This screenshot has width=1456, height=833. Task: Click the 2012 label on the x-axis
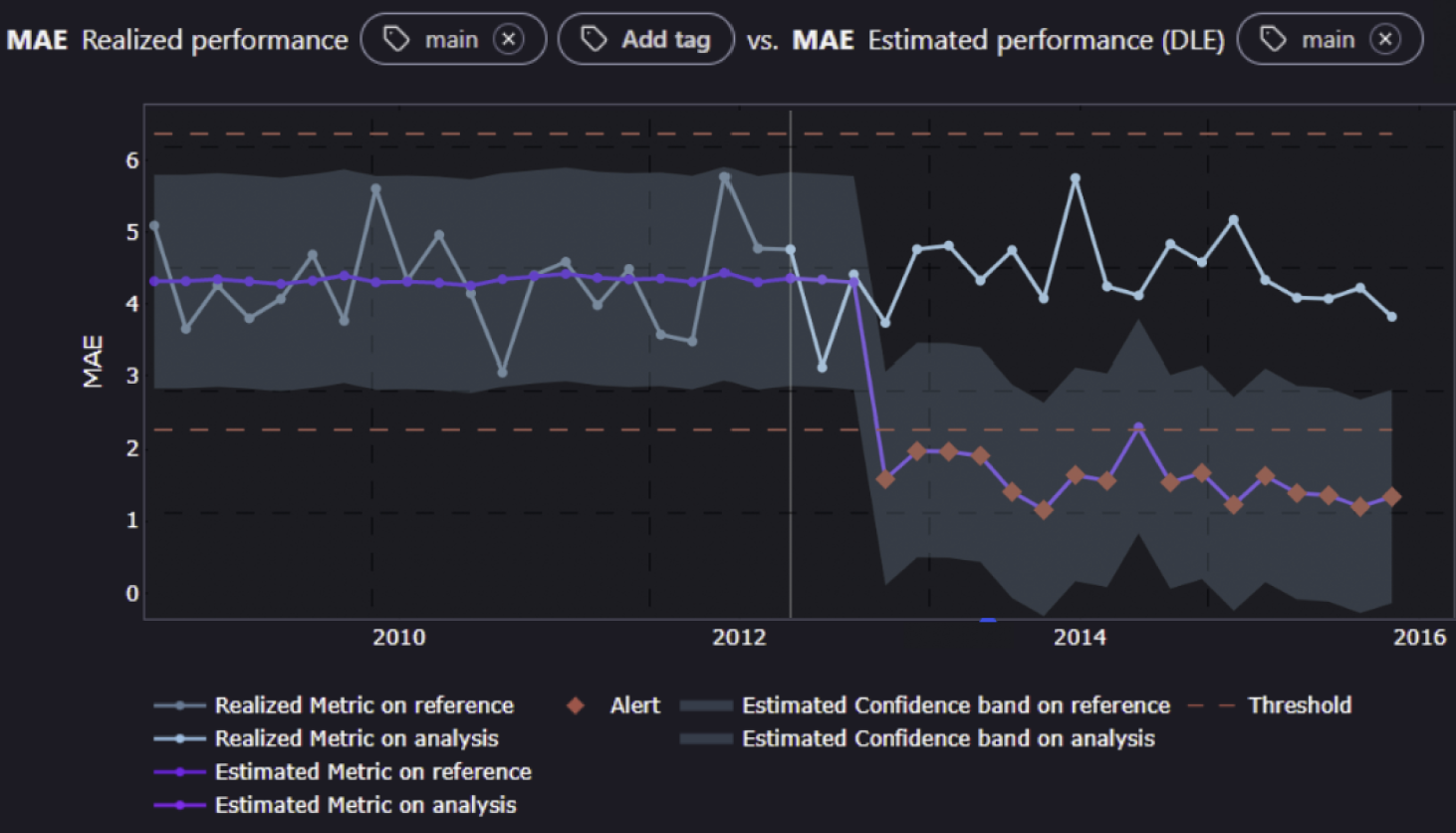click(739, 638)
